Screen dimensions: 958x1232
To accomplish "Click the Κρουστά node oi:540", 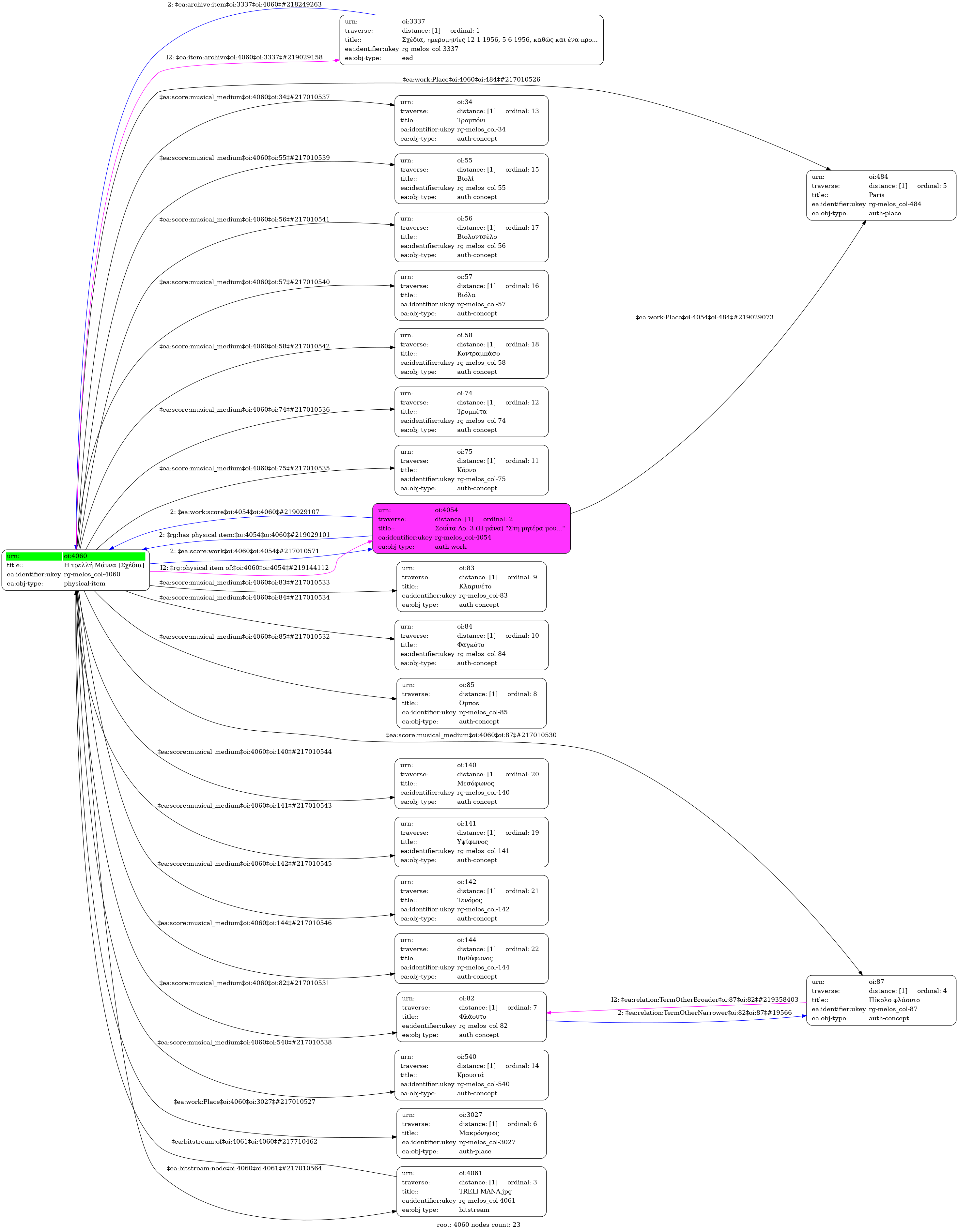I will click(471, 1074).
